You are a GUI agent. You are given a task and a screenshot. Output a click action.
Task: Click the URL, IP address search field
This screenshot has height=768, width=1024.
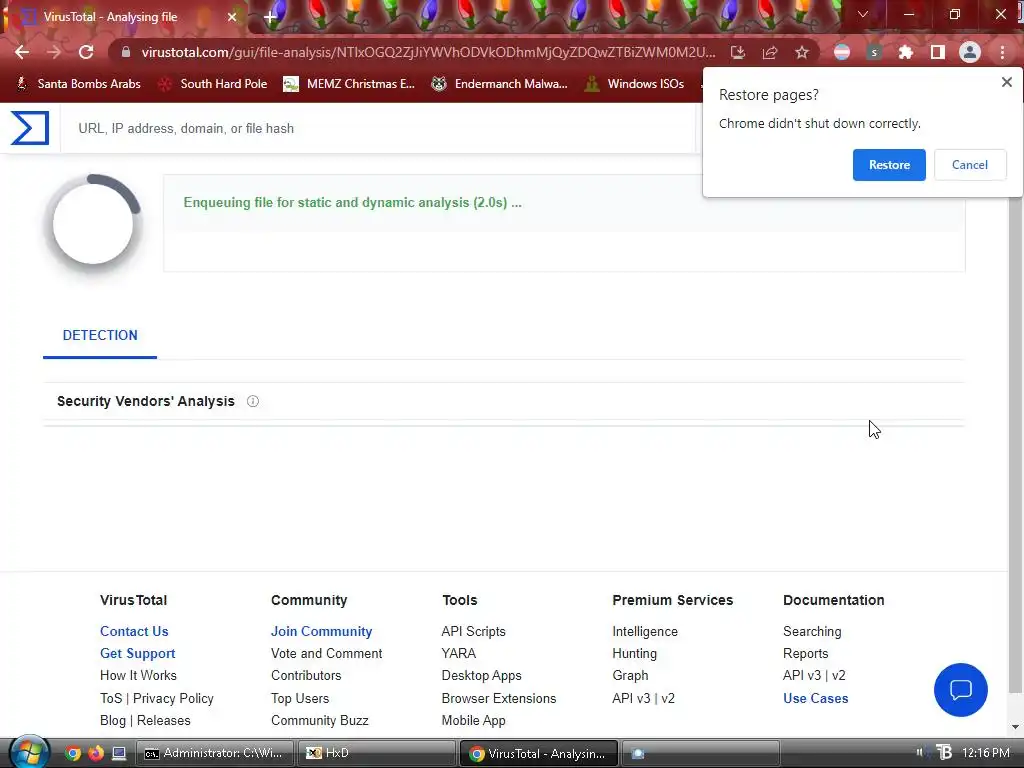coord(379,129)
